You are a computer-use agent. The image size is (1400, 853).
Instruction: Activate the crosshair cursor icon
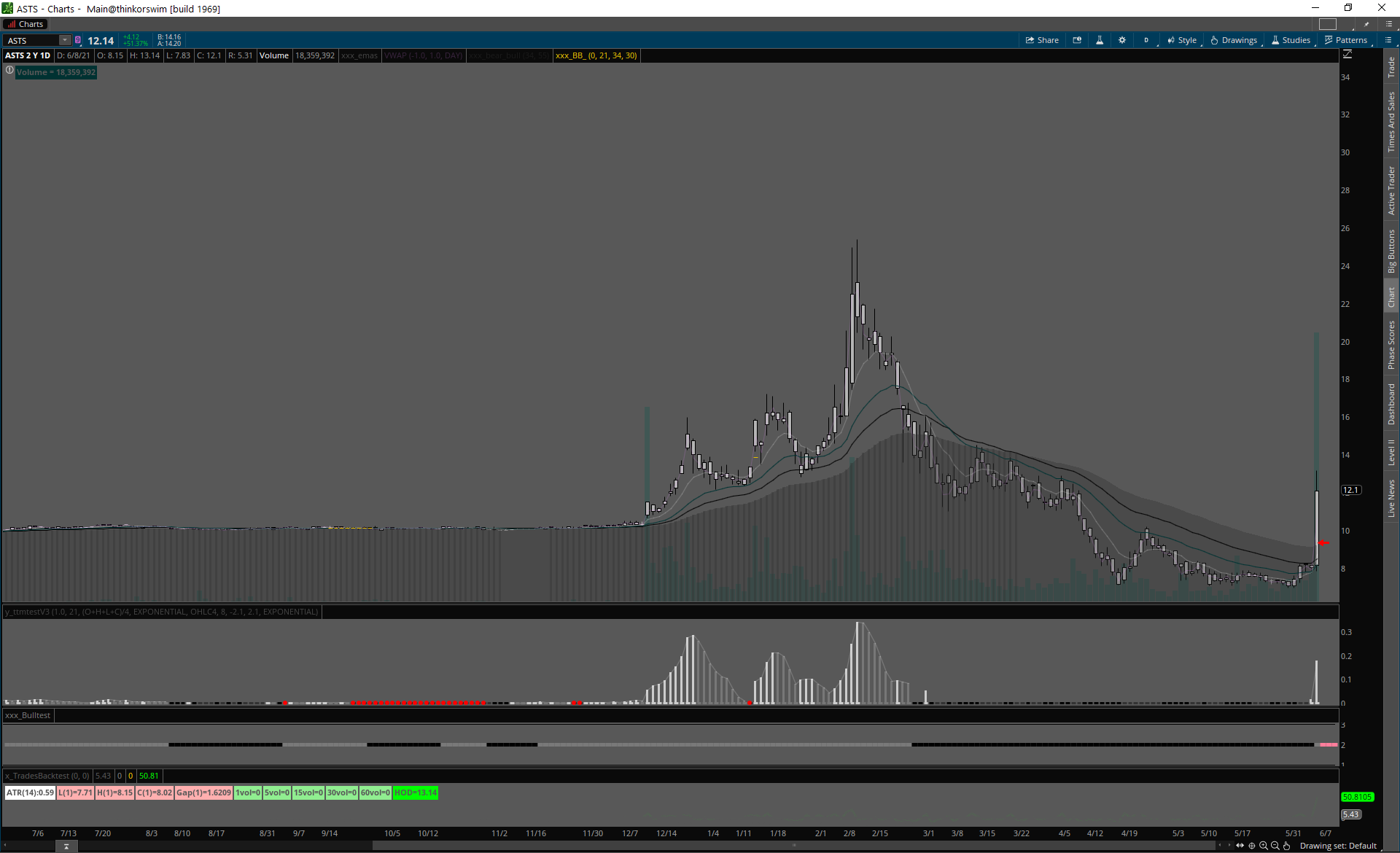(1252, 846)
